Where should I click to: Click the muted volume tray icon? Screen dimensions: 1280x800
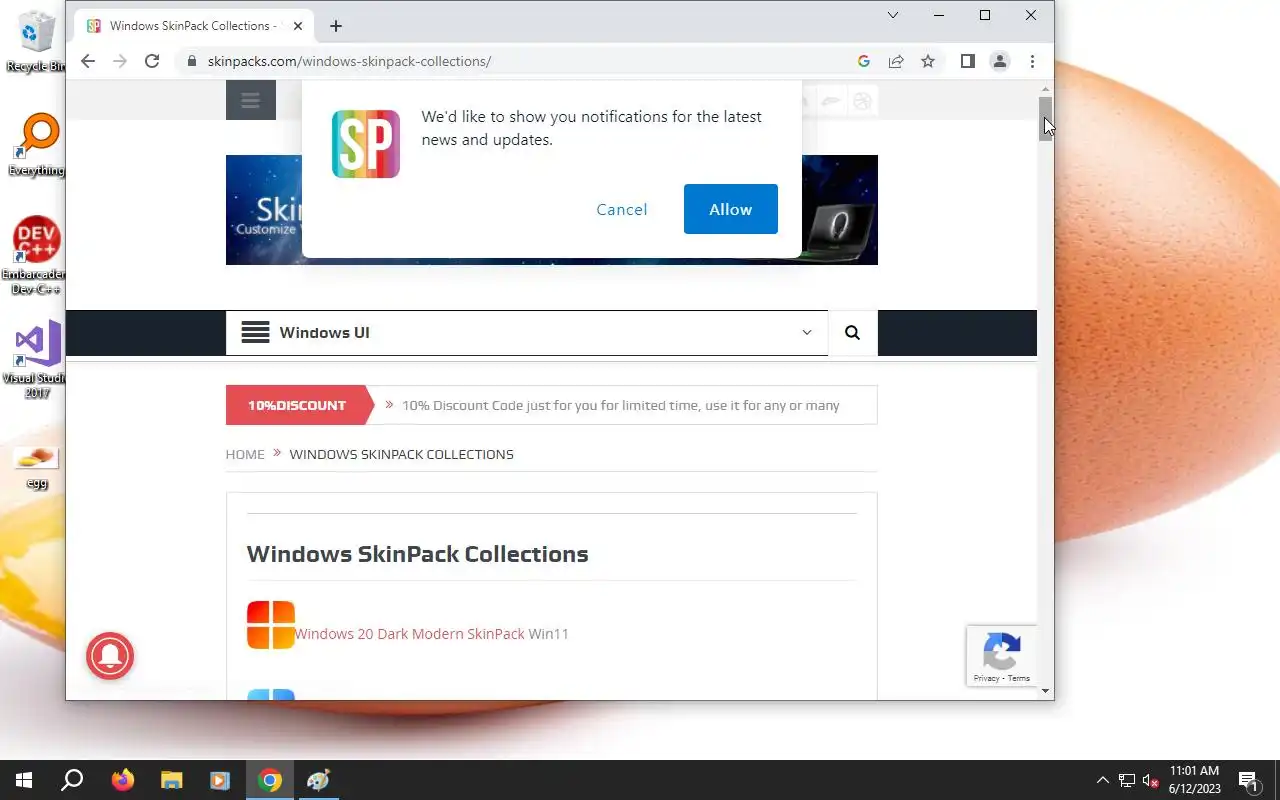(1151, 780)
